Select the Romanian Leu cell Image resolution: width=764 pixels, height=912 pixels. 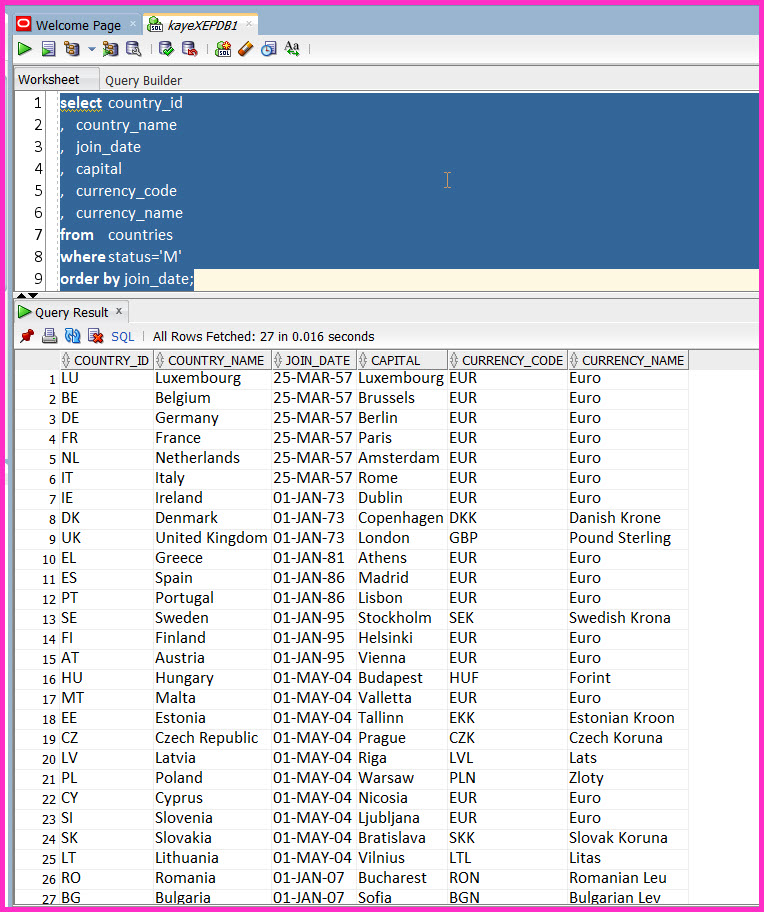pyautogui.click(x=628, y=878)
